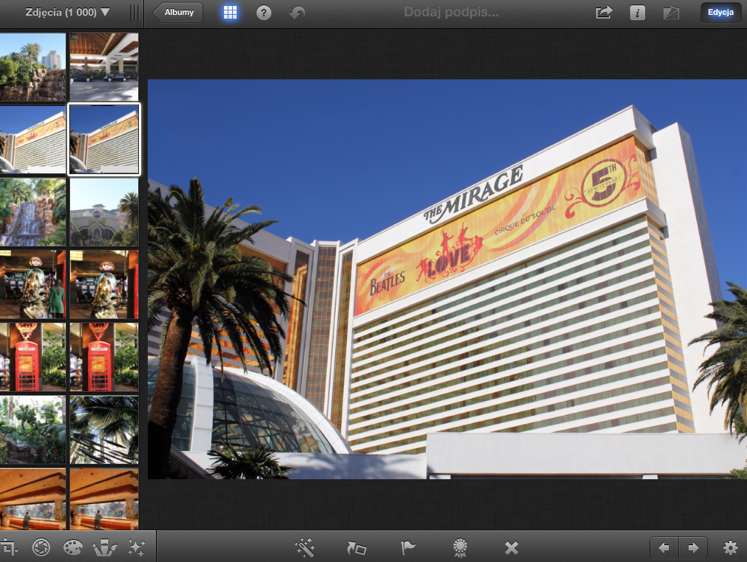Show photo info panel

click(637, 13)
